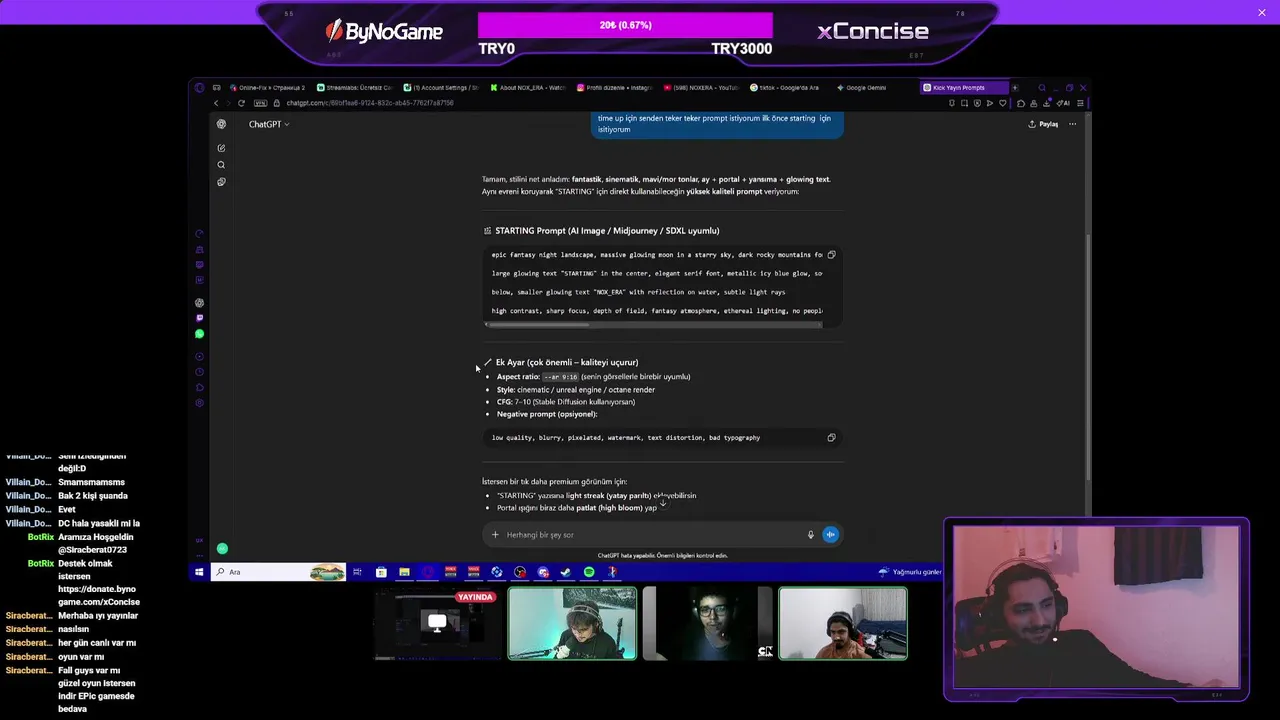The image size is (1280, 720).
Task: Open the images library icon in ChatGPT sidebar
Action: (221, 182)
